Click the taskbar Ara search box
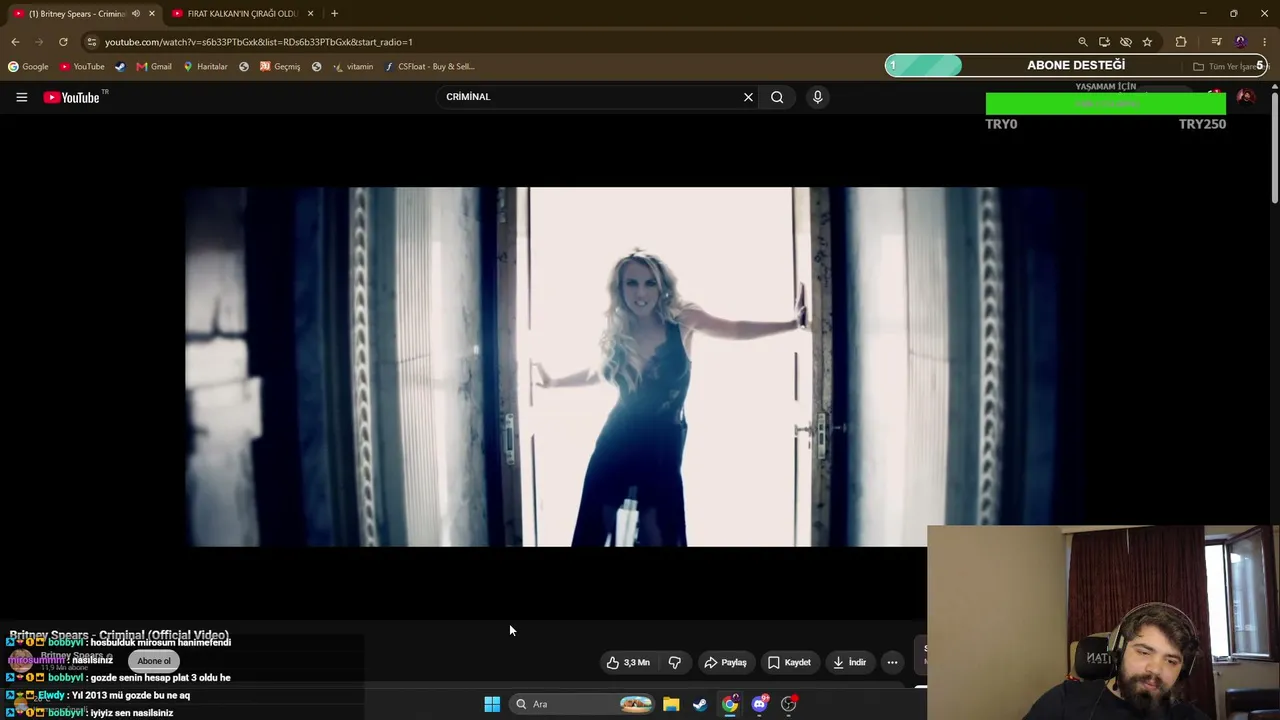 pyautogui.click(x=583, y=704)
